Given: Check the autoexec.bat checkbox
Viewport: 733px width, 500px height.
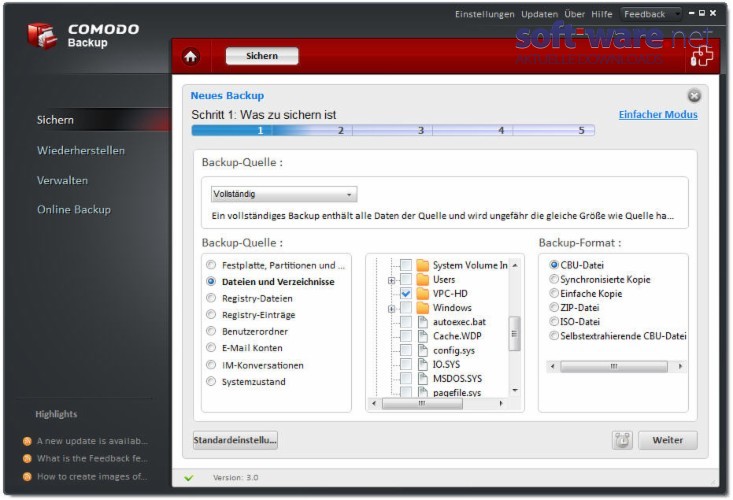Looking at the screenshot, I should [406, 322].
